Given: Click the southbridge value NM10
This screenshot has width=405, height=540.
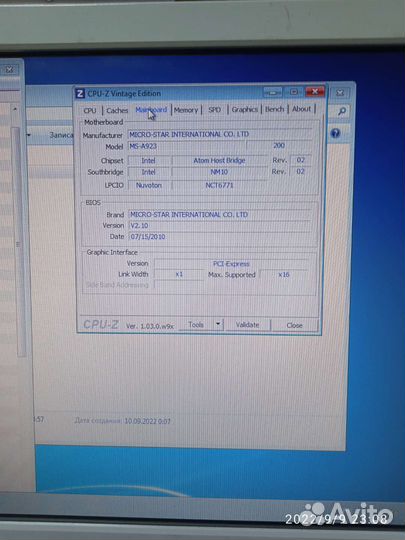Looking at the screenshot, I should coord(219,172).
